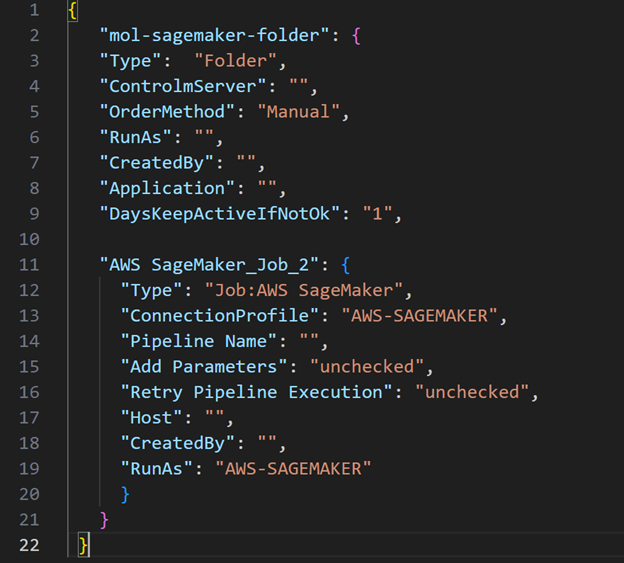Click line number 22 in the gutter
Screen dimensions: 624x563
(29, 545)
